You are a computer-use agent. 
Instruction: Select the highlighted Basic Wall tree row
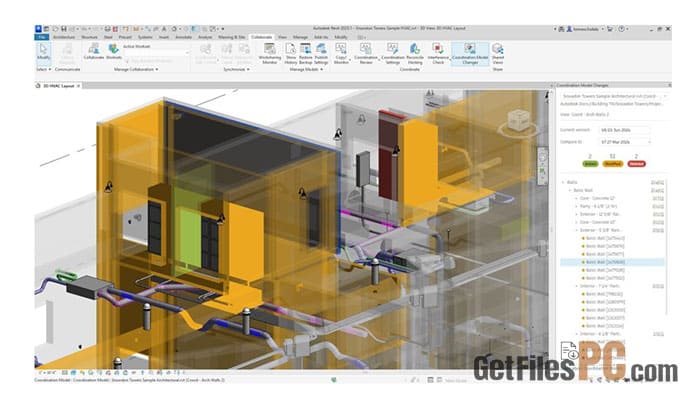click(612, 262)
